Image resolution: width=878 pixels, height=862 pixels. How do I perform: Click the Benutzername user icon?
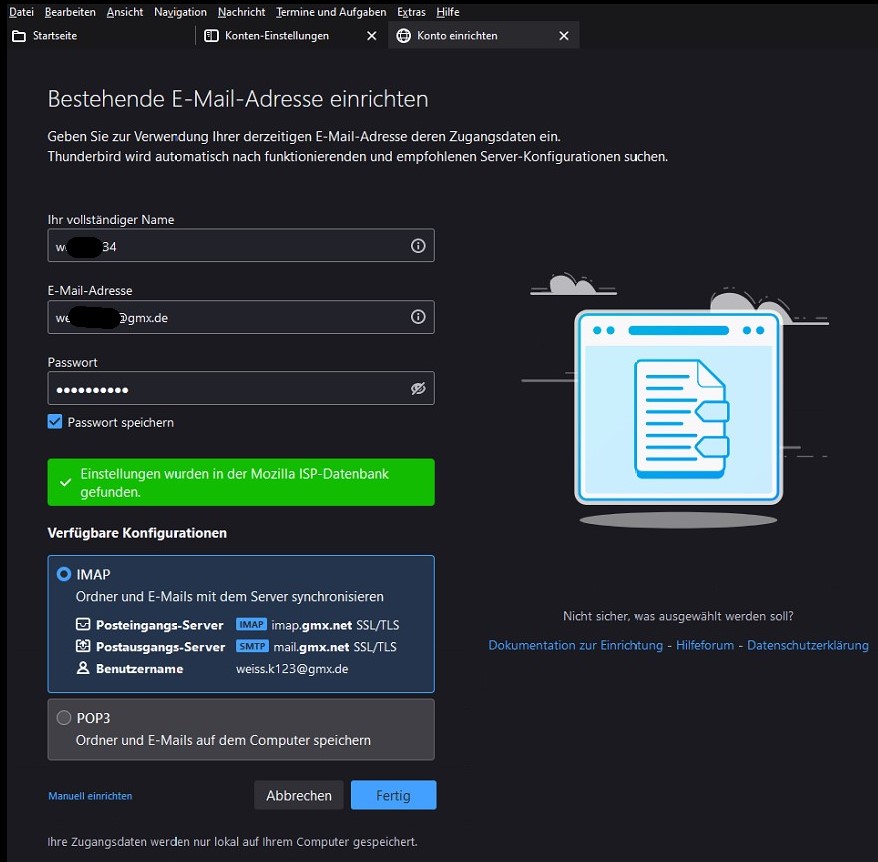tap(84, 668)
